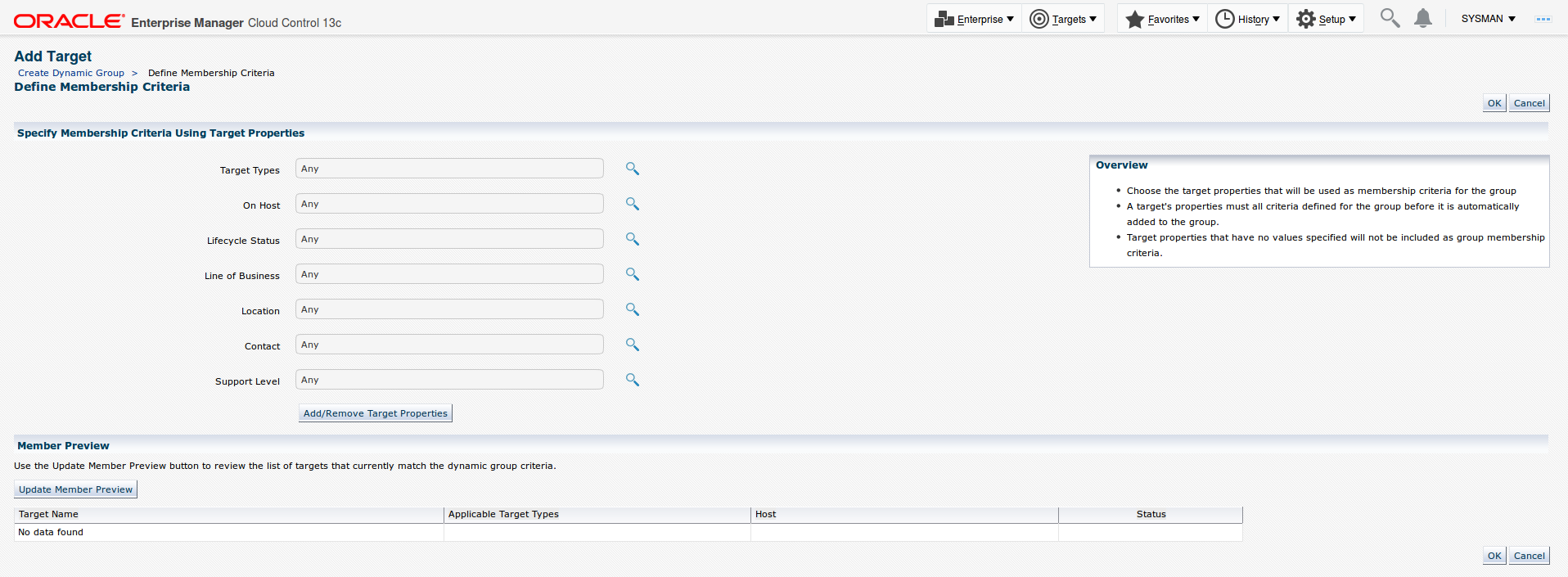
Task: Expand the Enterprise menu
Action: pos(975,19)
